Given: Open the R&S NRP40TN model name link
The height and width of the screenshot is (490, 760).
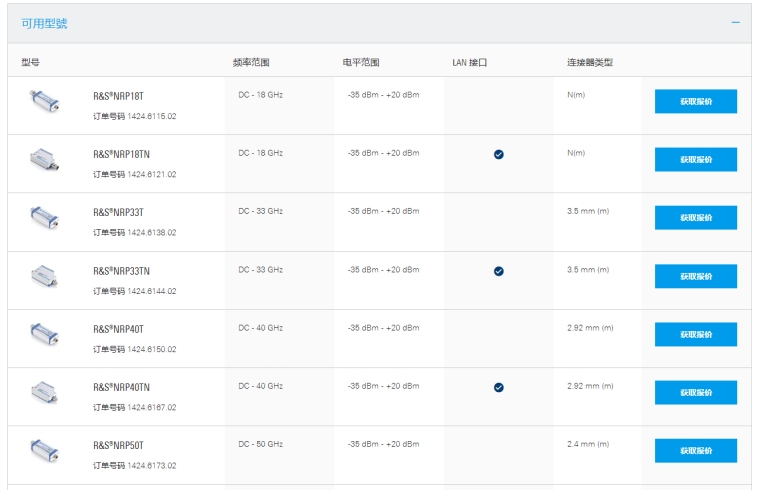Looking at the screenshot, I should [x=121, y=387].
